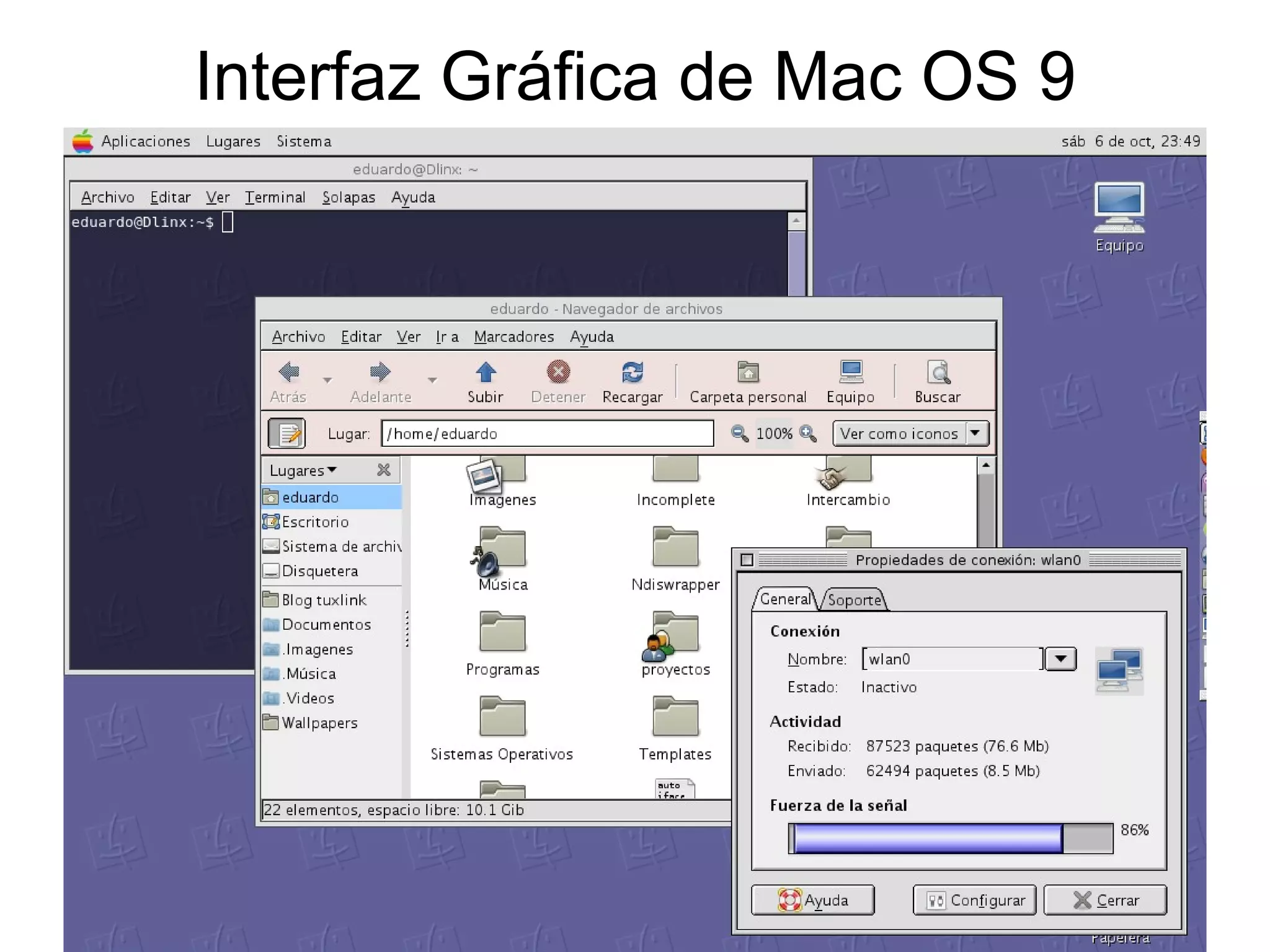Screen dimensions: 1270x952
Task: Open Lugares menu in top panel
Action: 233,141
